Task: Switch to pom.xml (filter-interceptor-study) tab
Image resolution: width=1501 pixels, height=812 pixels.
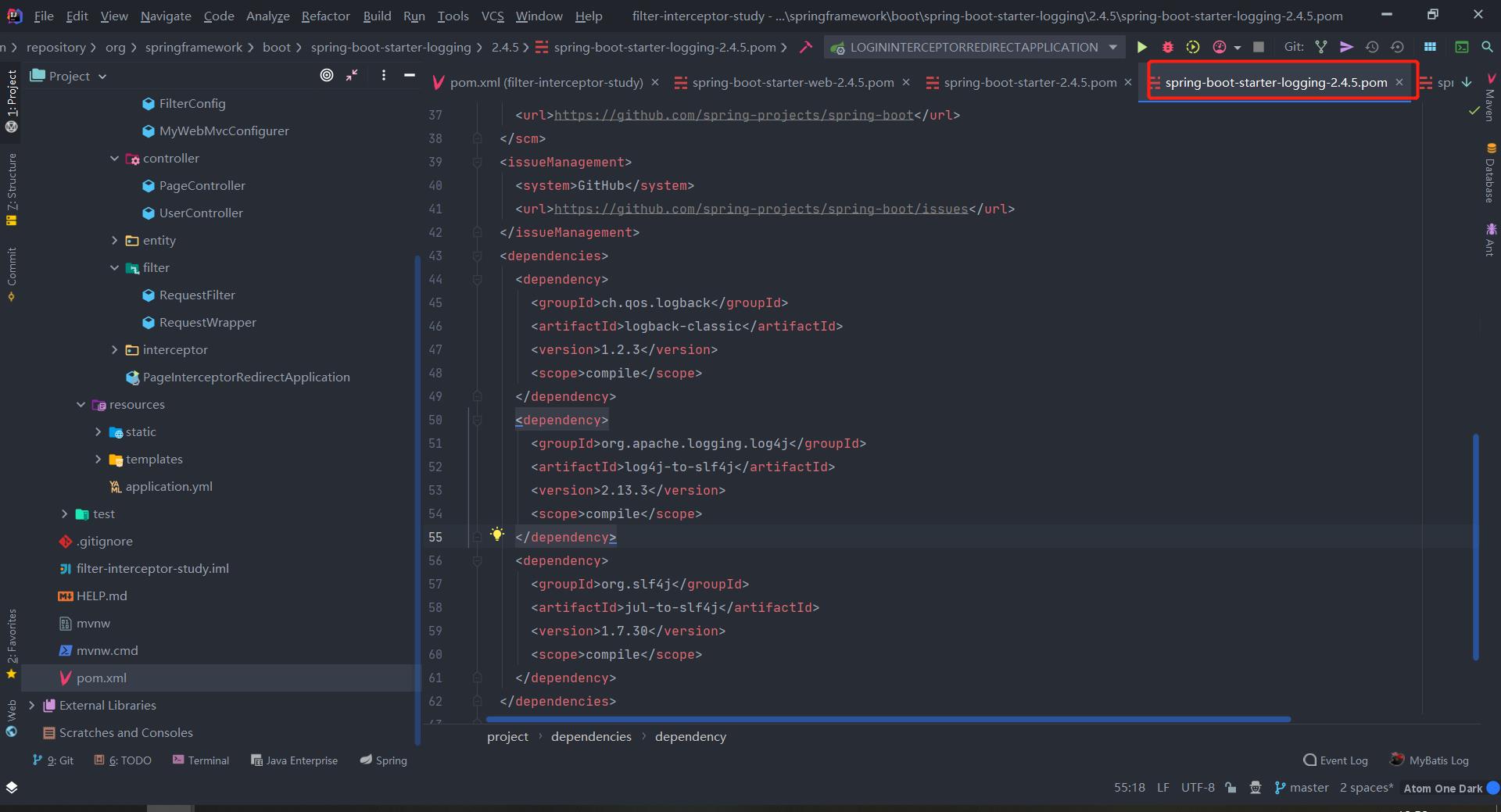Action: click(546, 82)
